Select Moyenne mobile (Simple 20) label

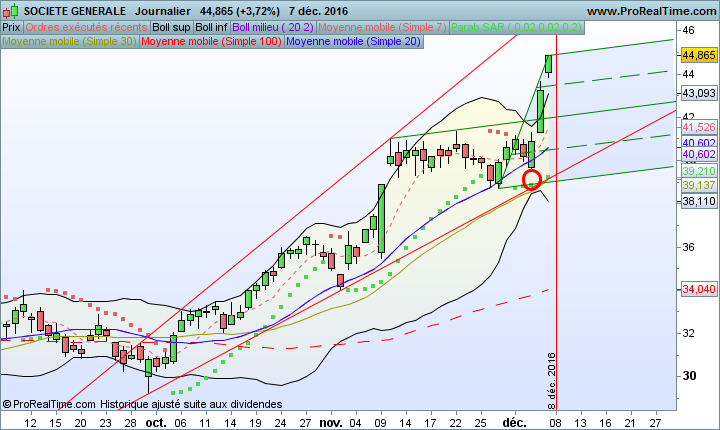point(353,42)
